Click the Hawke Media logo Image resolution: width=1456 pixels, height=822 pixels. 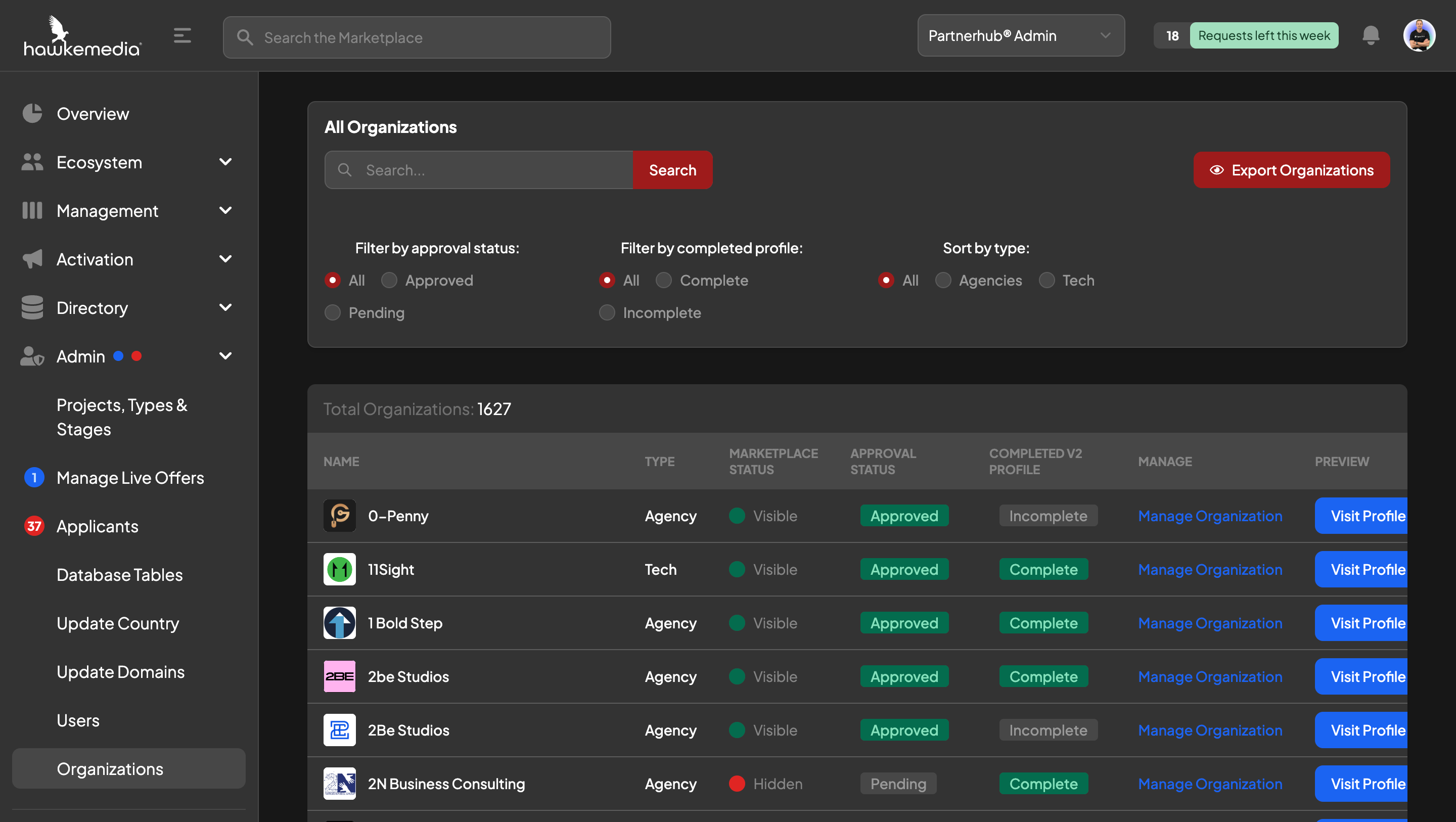click(x=82, y=36)
